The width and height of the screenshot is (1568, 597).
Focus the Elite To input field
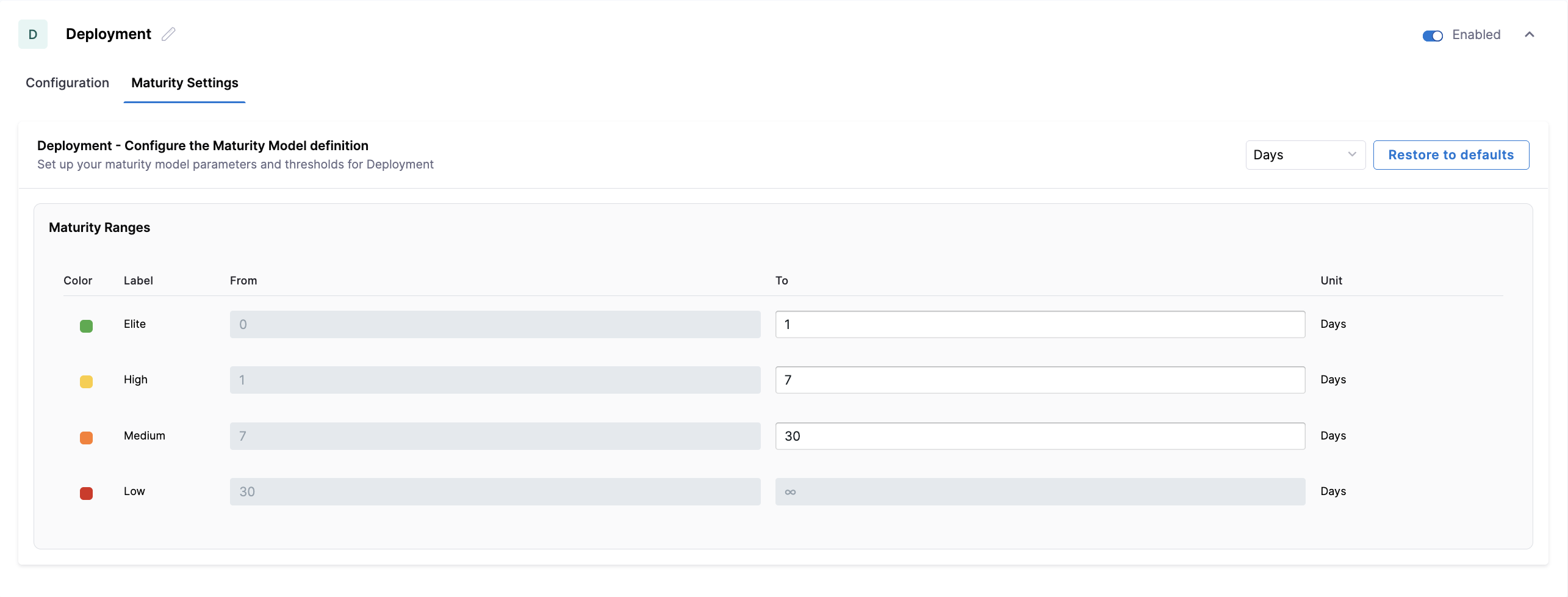point(1040,325)
